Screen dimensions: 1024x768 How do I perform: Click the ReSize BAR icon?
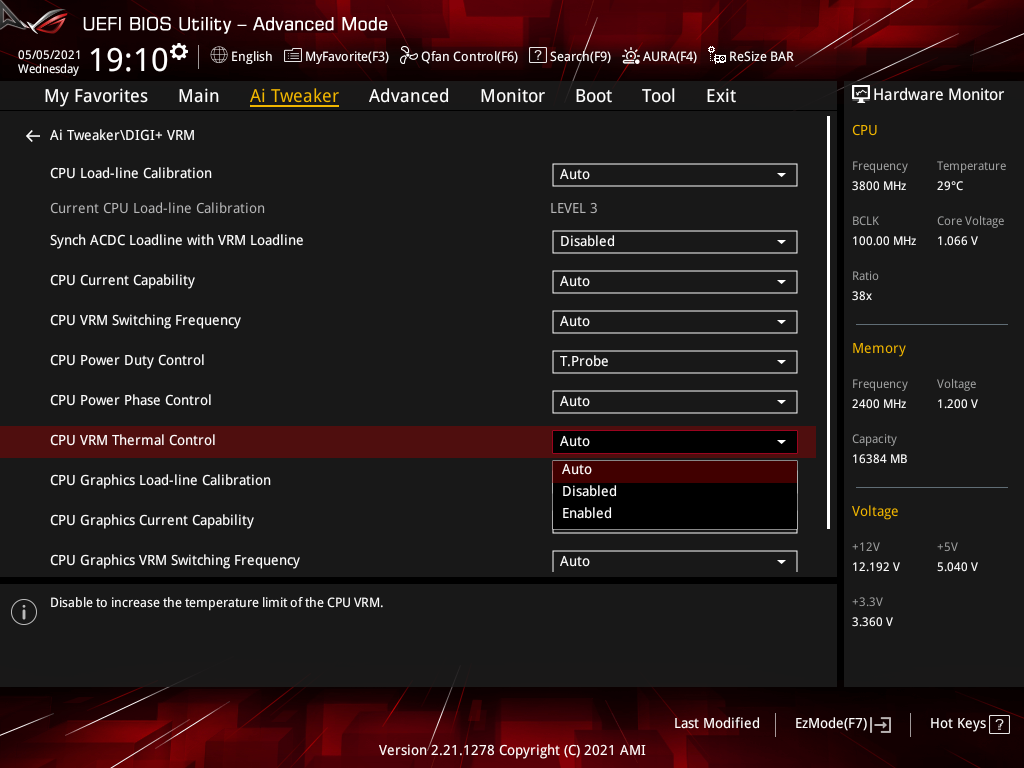716,56
